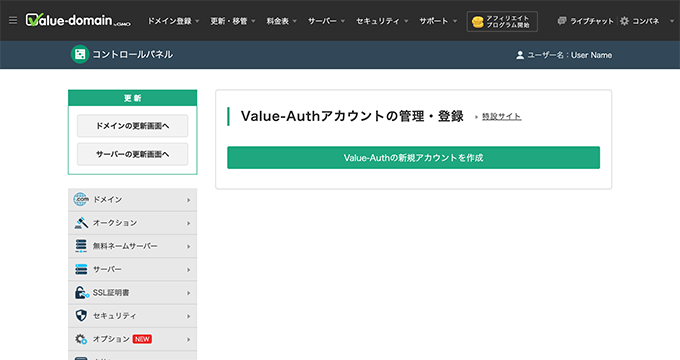The width and height of the screenshot is (680, 360).
Task: Click the user profile icon
Action: click(520, 55)
